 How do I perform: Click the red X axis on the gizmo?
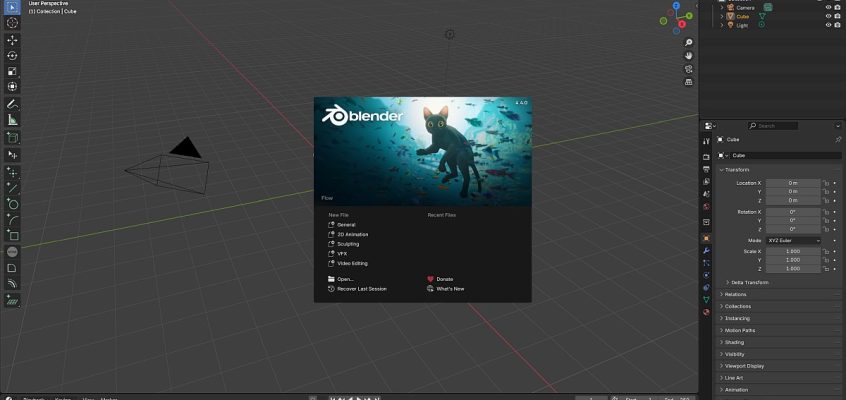click(682, 24)
